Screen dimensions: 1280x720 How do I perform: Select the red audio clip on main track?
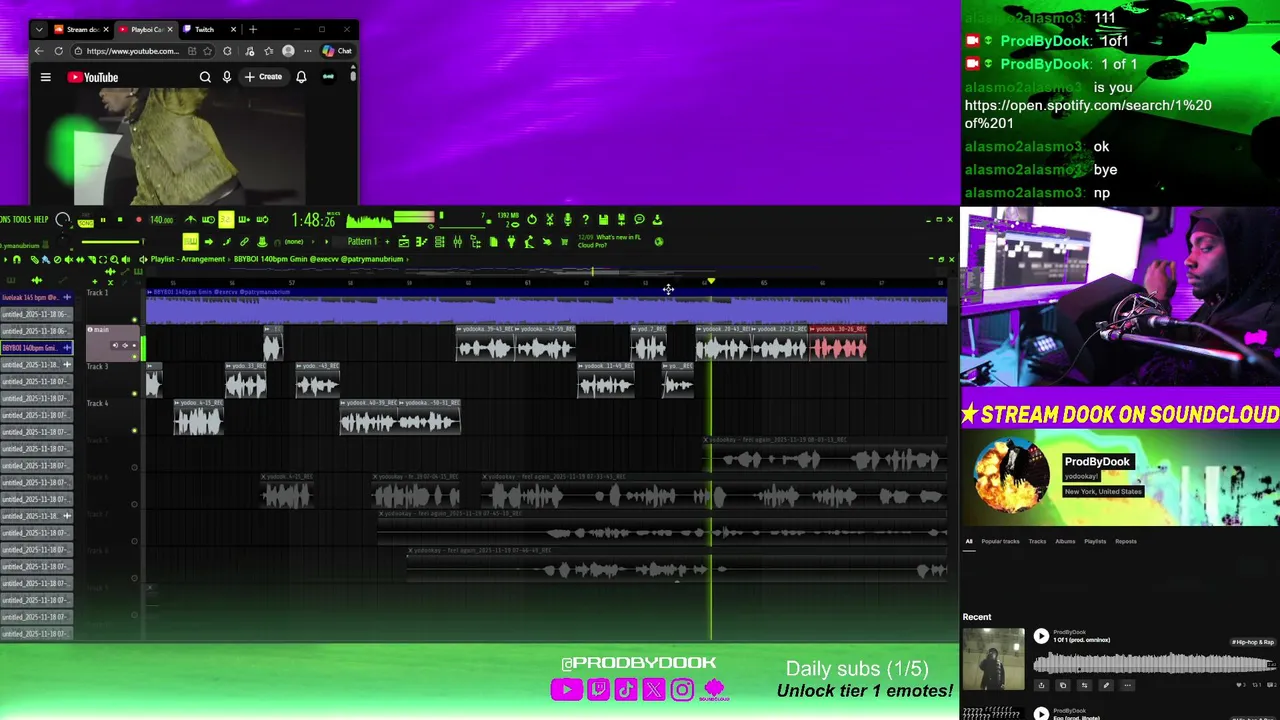click(839, 344)
